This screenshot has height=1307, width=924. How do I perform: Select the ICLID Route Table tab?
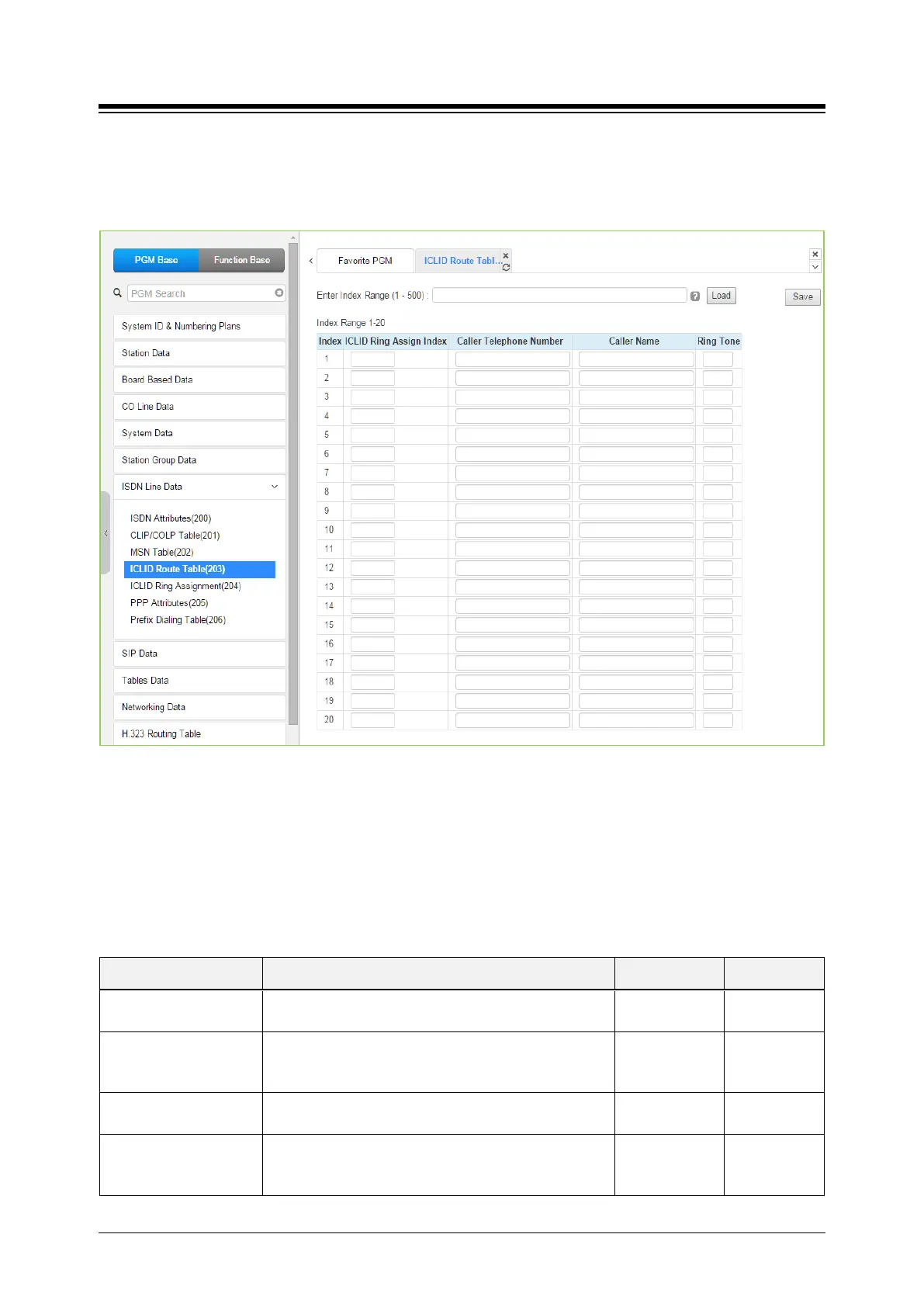[x=461, y=261]
